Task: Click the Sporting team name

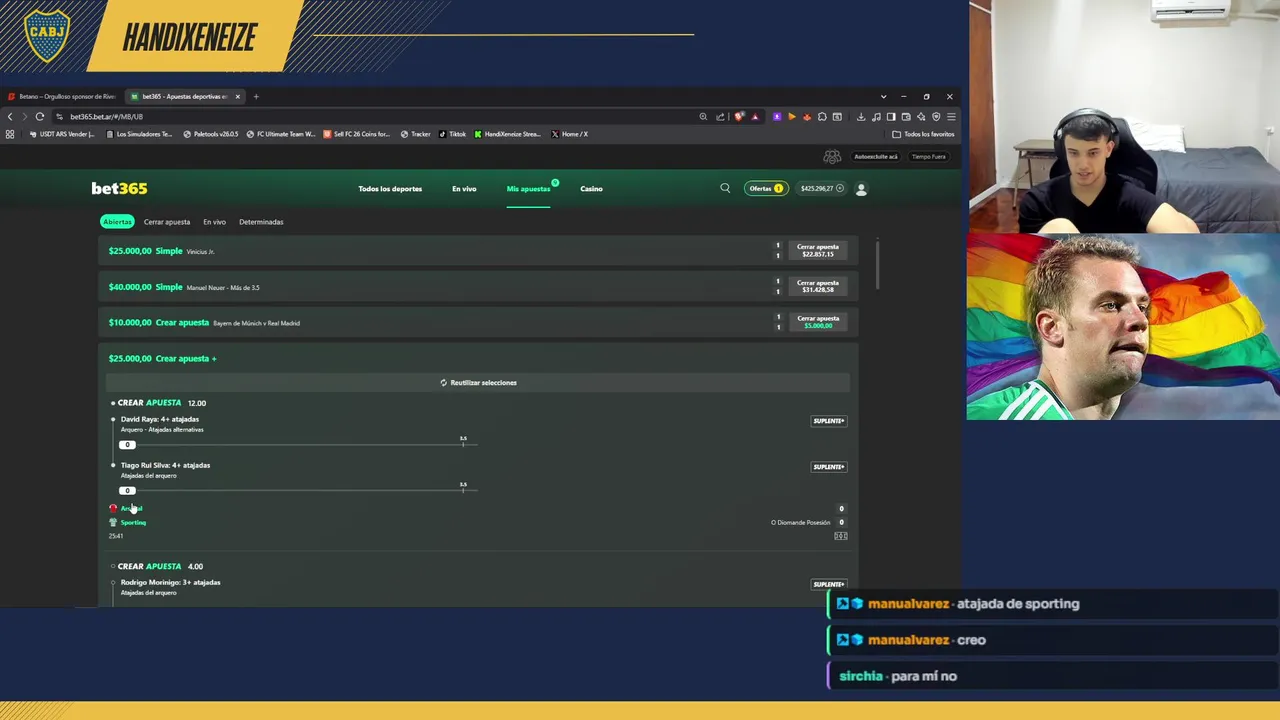Action: point(133,522)
